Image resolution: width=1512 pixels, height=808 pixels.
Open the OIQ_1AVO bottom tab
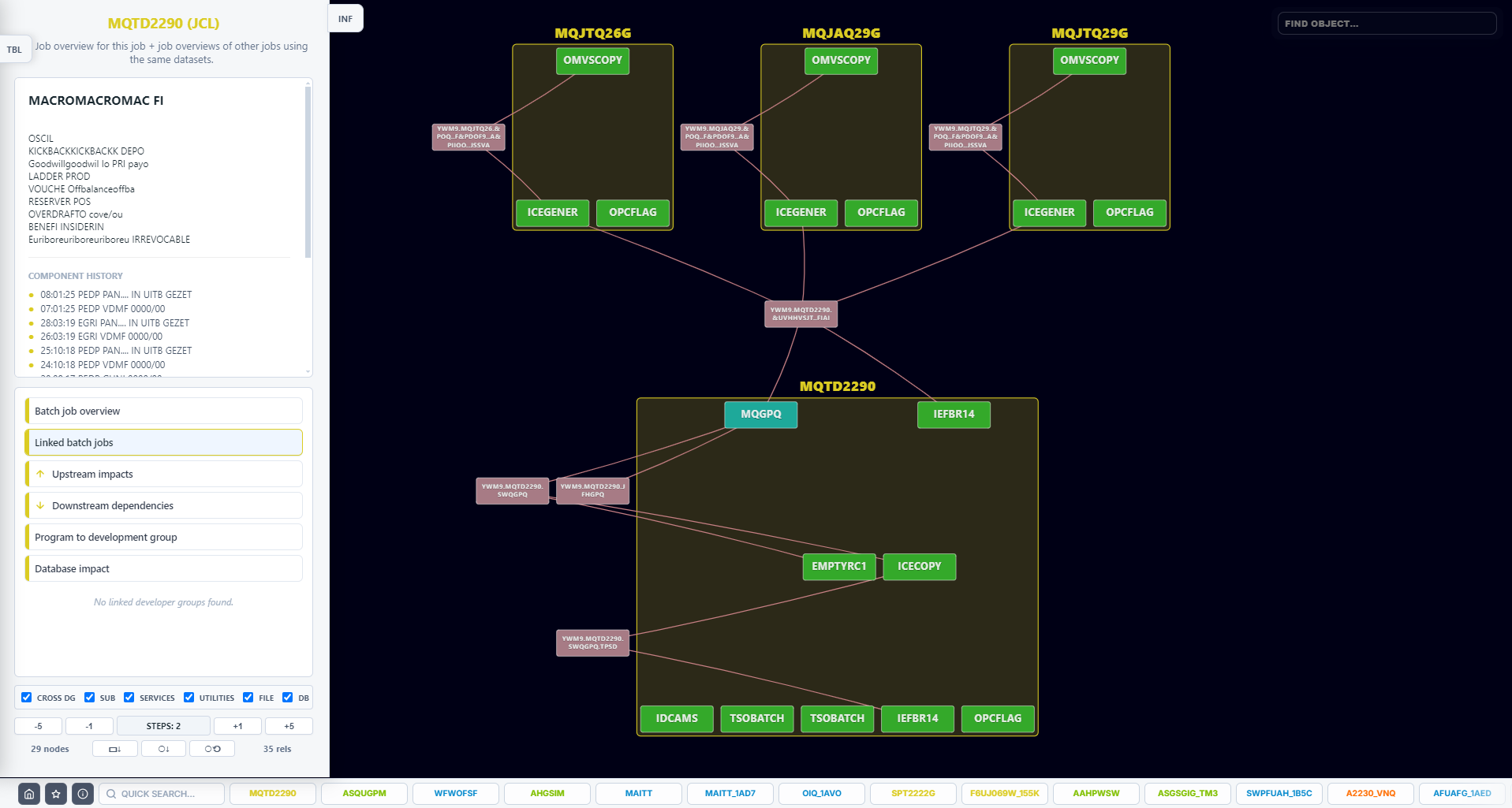pos(822,794)
